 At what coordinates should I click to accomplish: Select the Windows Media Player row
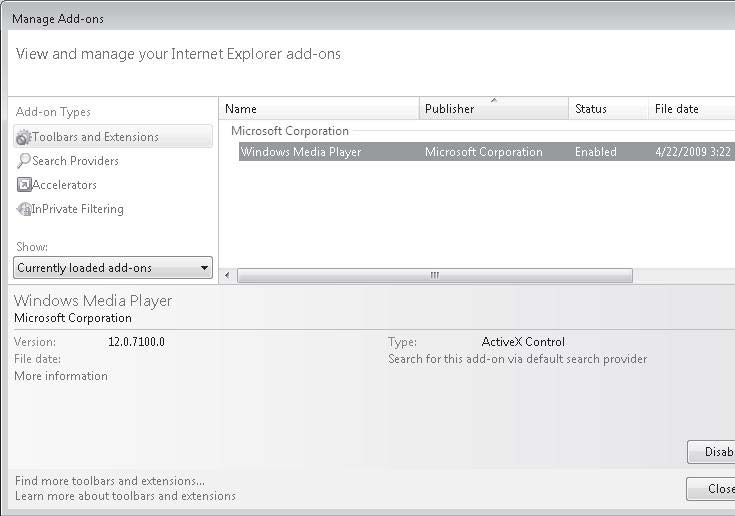487,152
